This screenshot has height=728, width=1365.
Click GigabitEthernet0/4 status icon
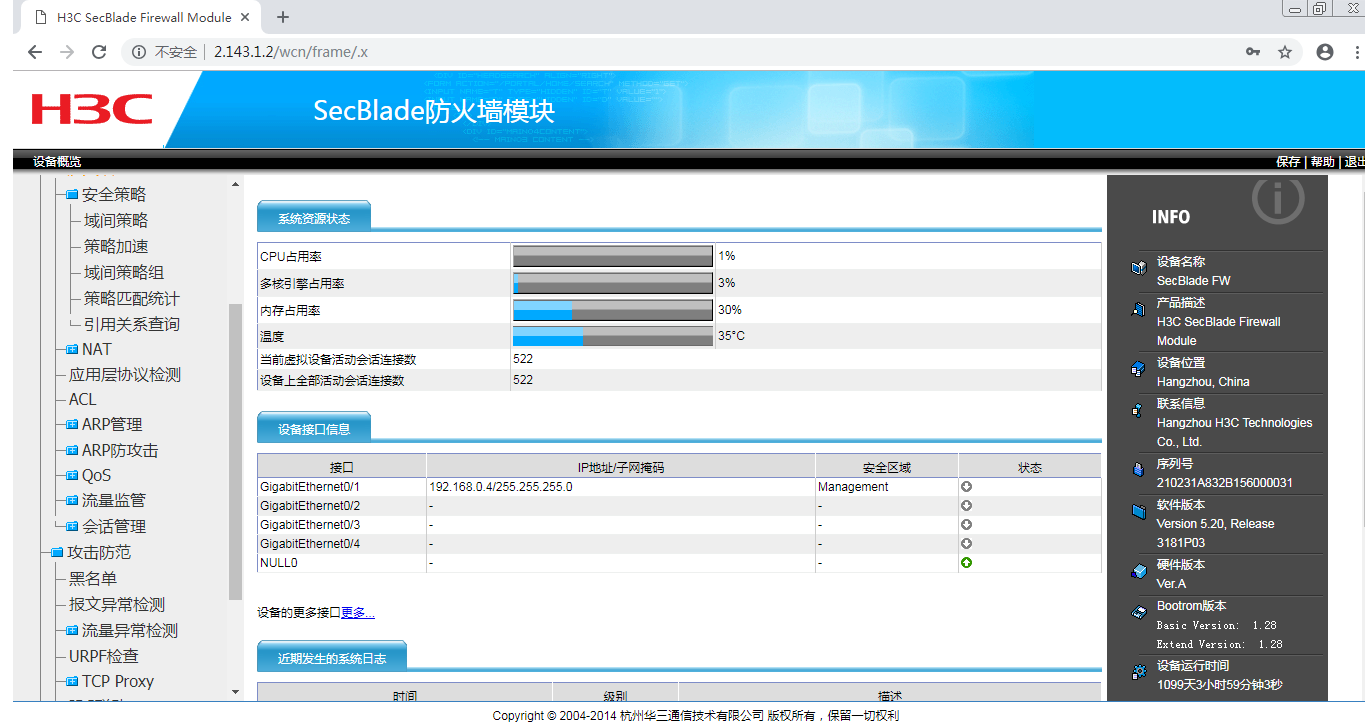point(967,544)
